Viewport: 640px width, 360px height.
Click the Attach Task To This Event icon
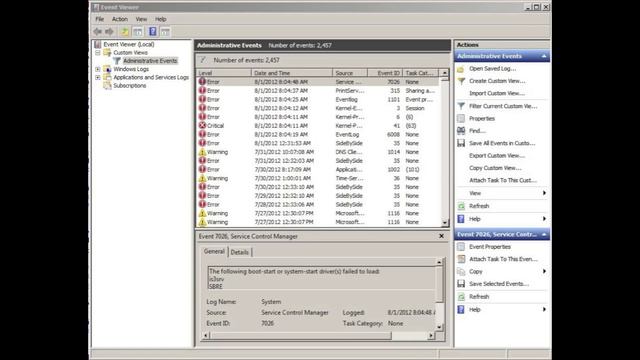(461, 259)
